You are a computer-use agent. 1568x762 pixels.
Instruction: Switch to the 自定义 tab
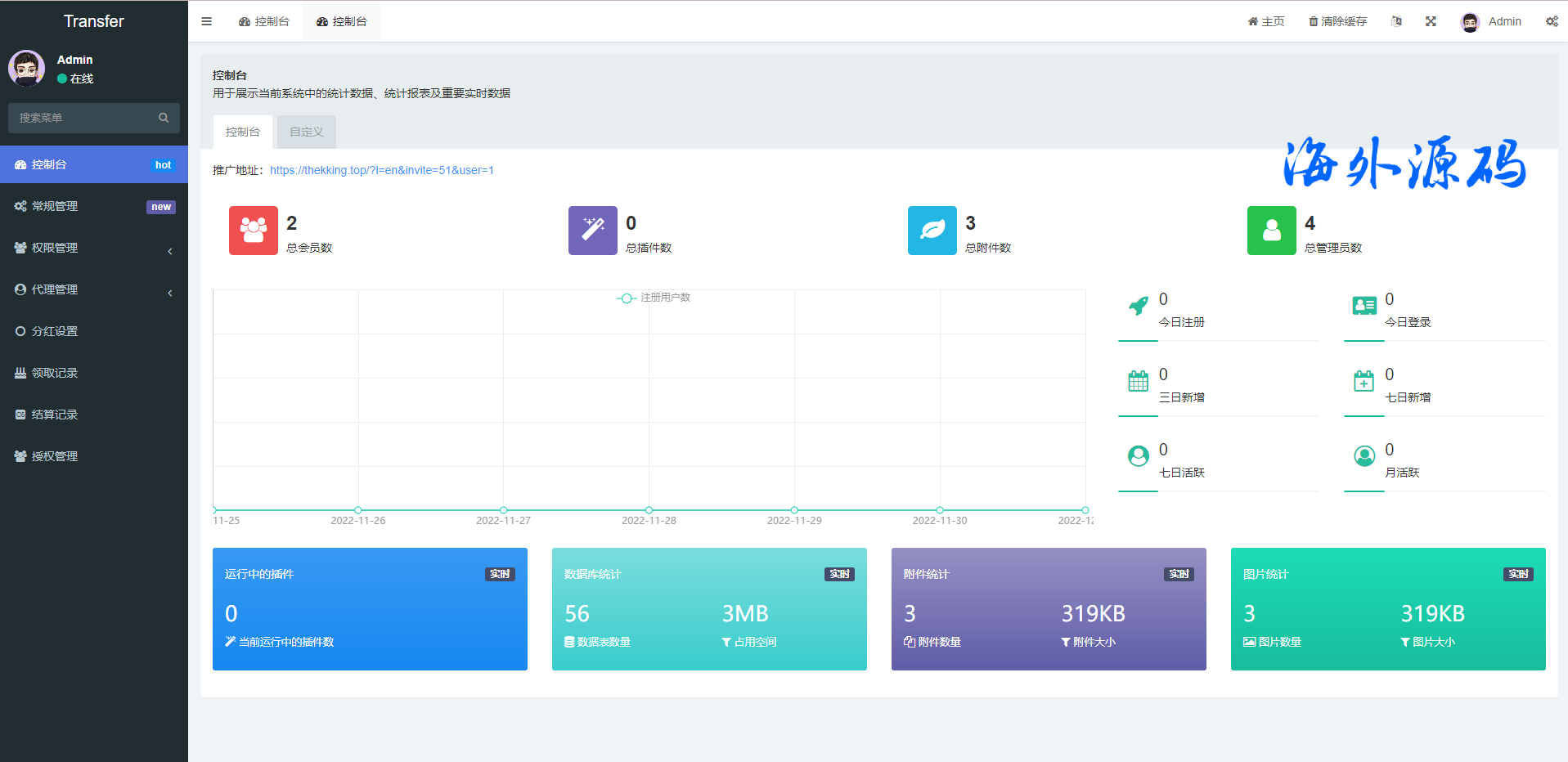click(x=306, y=132)
